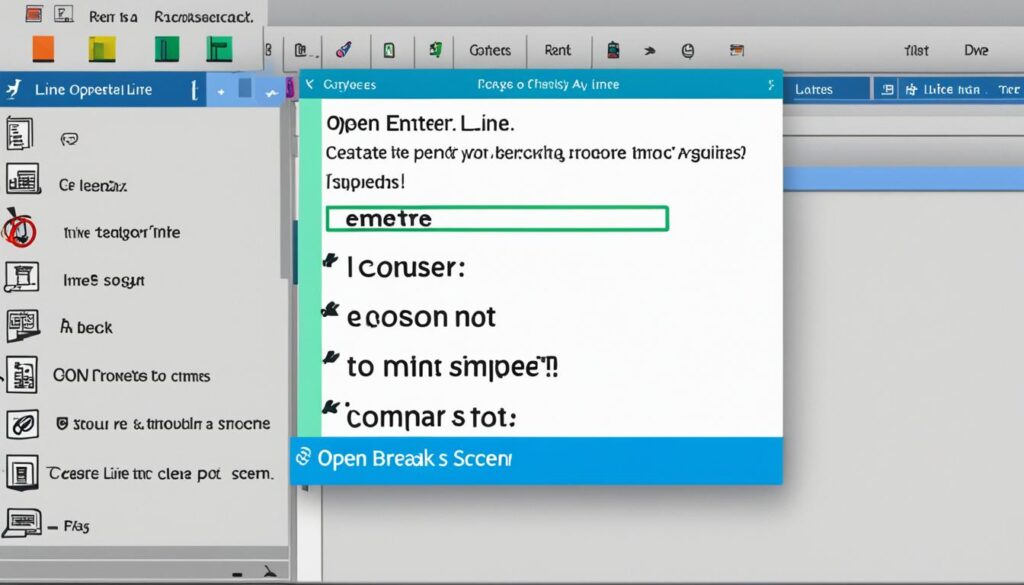
Task: Toggle the 'I coruser:' check item
Action: [329, 264]
